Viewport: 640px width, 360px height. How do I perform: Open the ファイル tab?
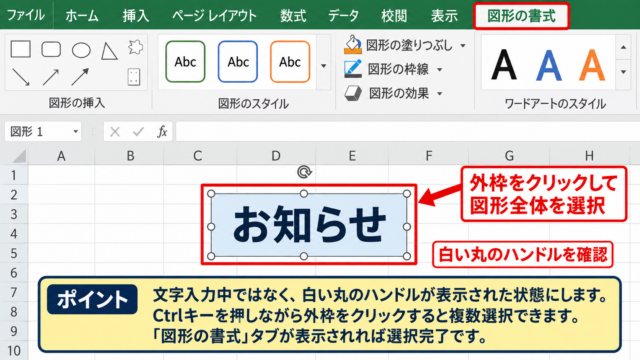click(26, 15)
